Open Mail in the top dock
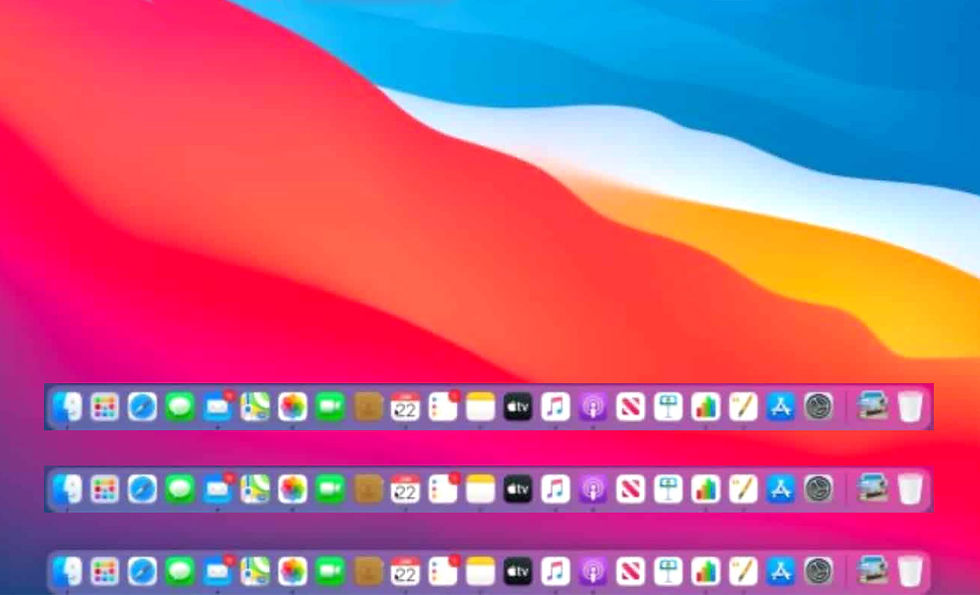Viewport: 980px width, 595px height. (x=218, y=407)
